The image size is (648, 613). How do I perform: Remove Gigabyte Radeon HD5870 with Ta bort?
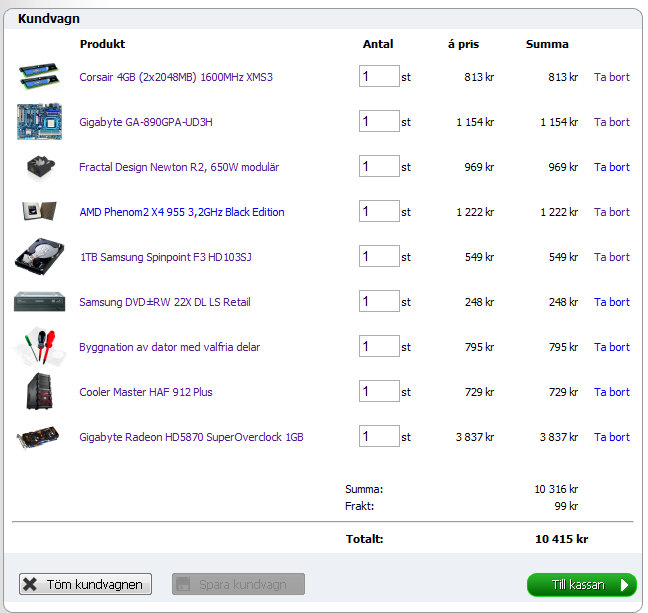tap(612, 437)
